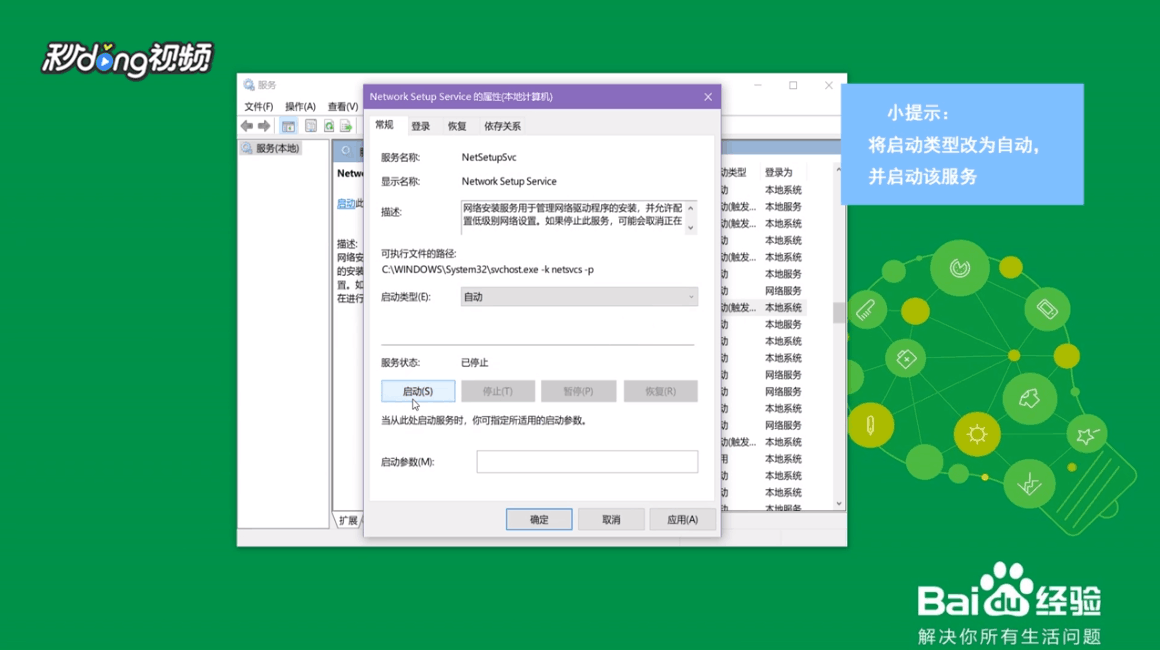Click the display name Network Setup Service
Image resolution: width=1160 pixels, height=650 pixels.
509,181
